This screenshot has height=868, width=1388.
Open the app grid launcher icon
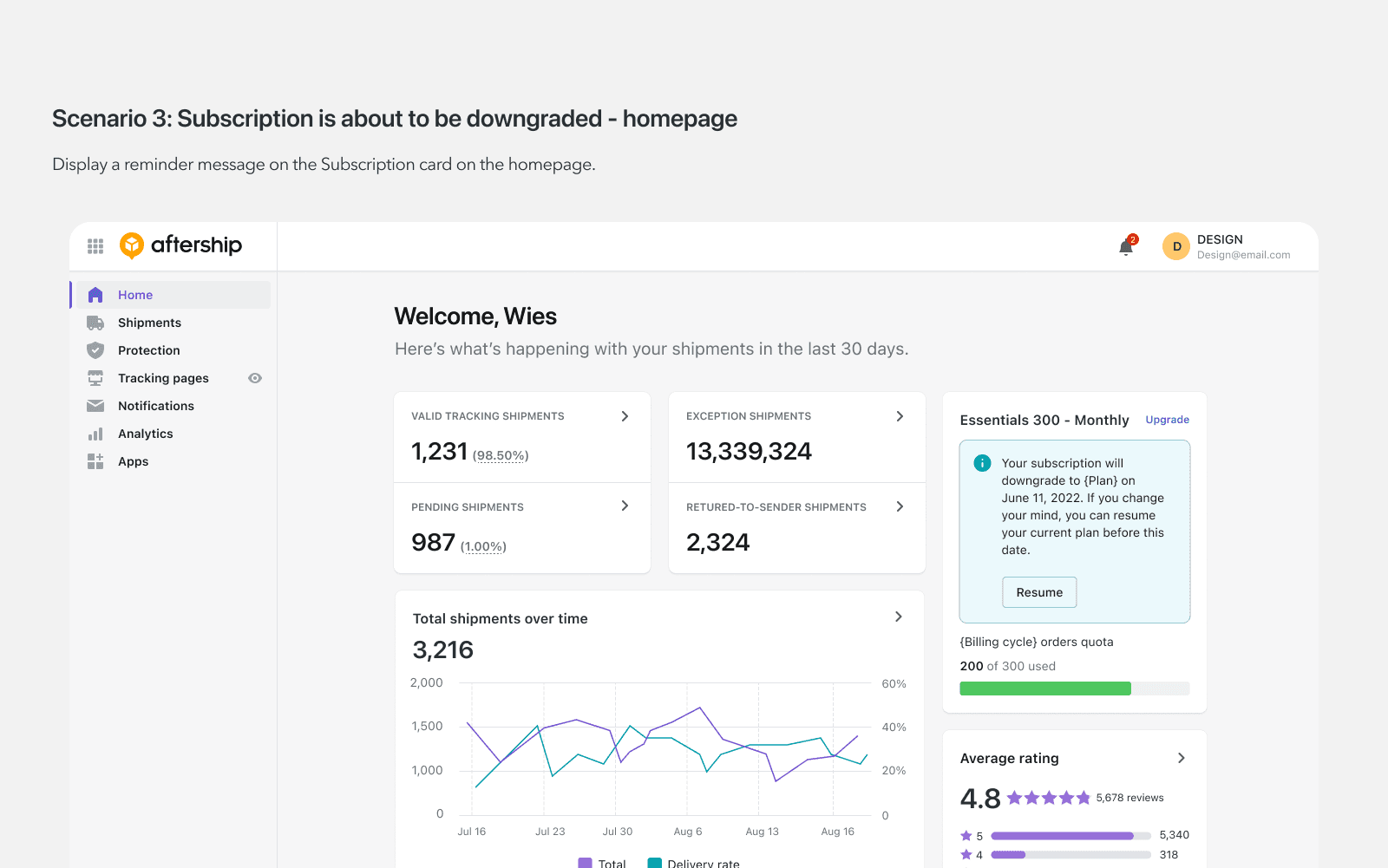(x=95, y=246)
